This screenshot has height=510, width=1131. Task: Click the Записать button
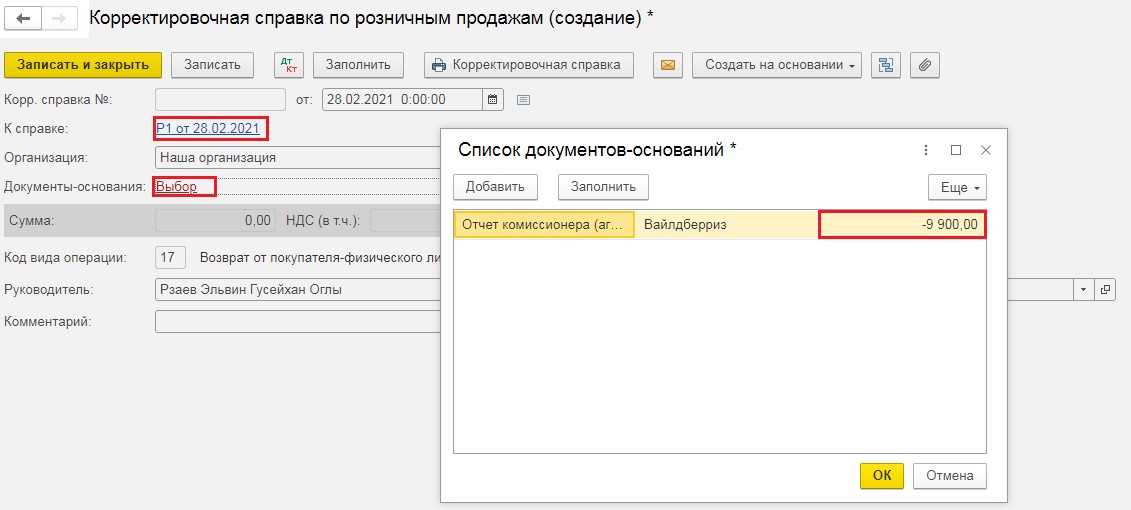212,65
